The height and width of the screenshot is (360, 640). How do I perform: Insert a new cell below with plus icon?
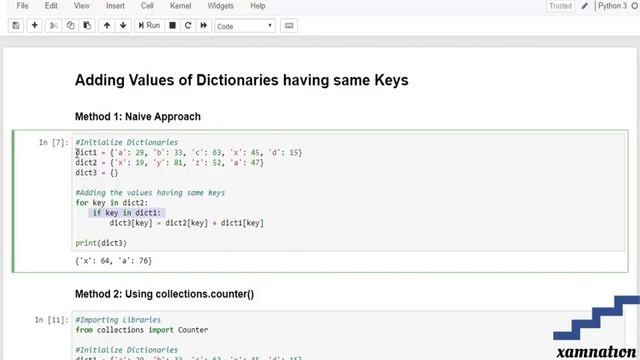tap(35, 26)
